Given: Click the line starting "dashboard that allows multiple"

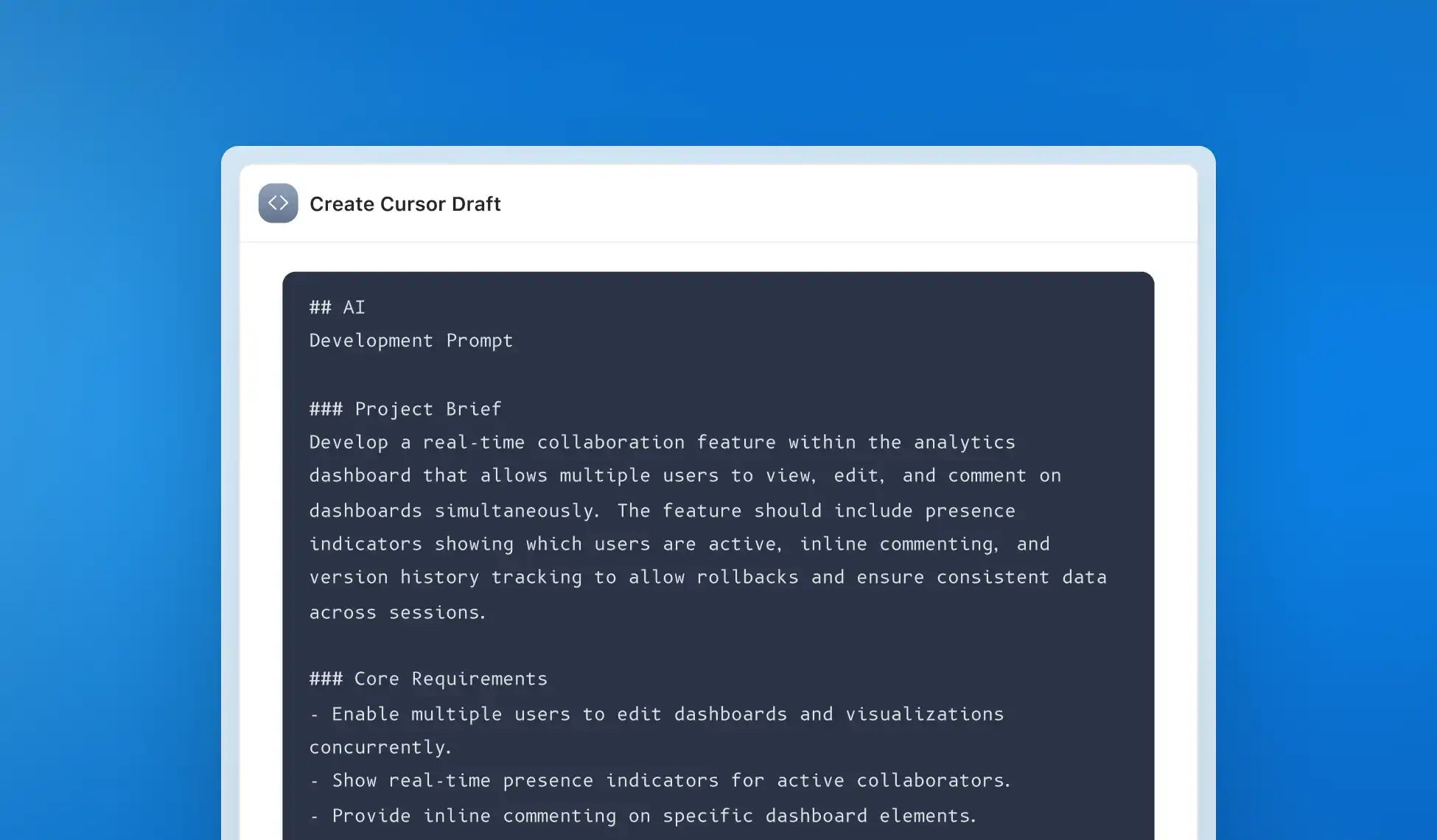Looking at the screenshot, I should click(x=685, y=476).
